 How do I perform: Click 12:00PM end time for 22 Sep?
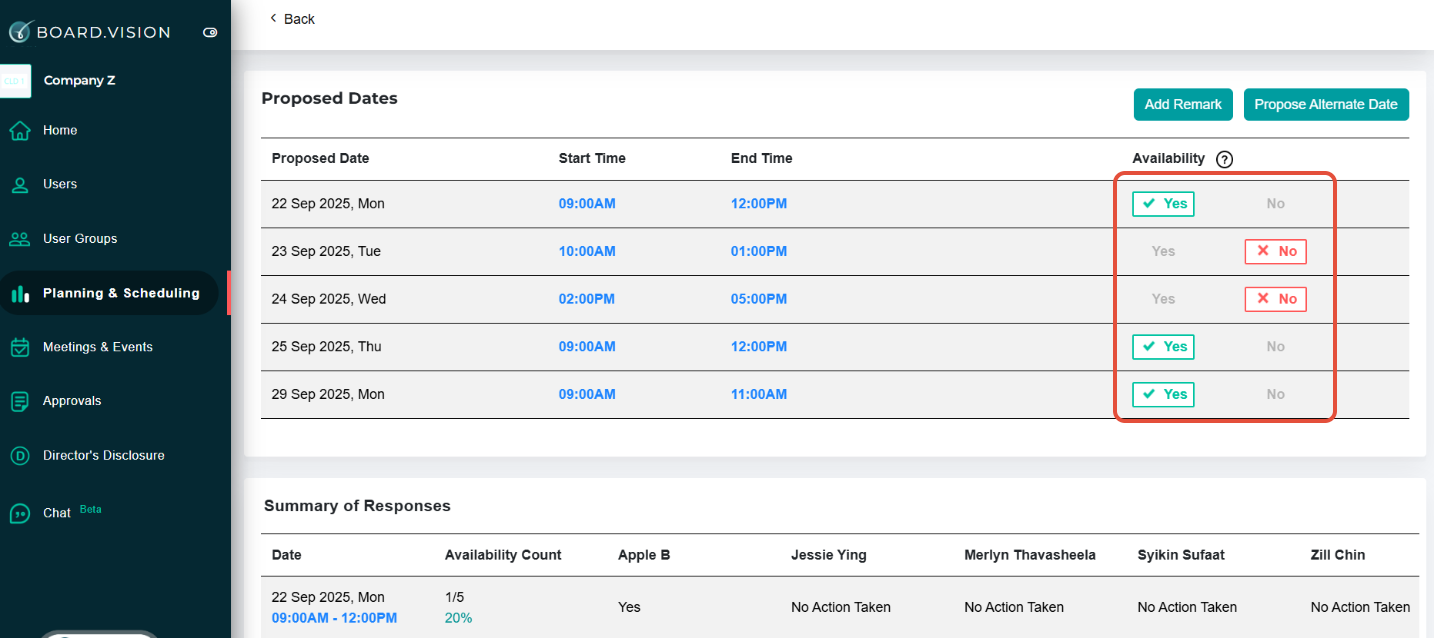[759, 204]
